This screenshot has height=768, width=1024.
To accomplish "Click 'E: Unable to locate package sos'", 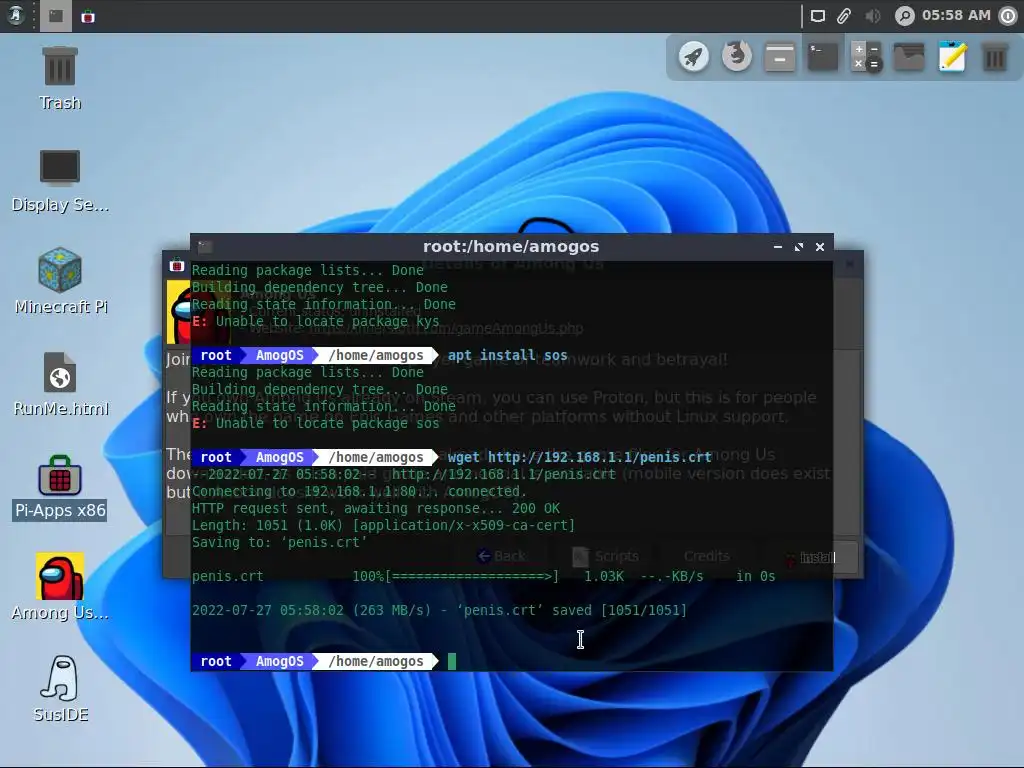I will (315, 423).
